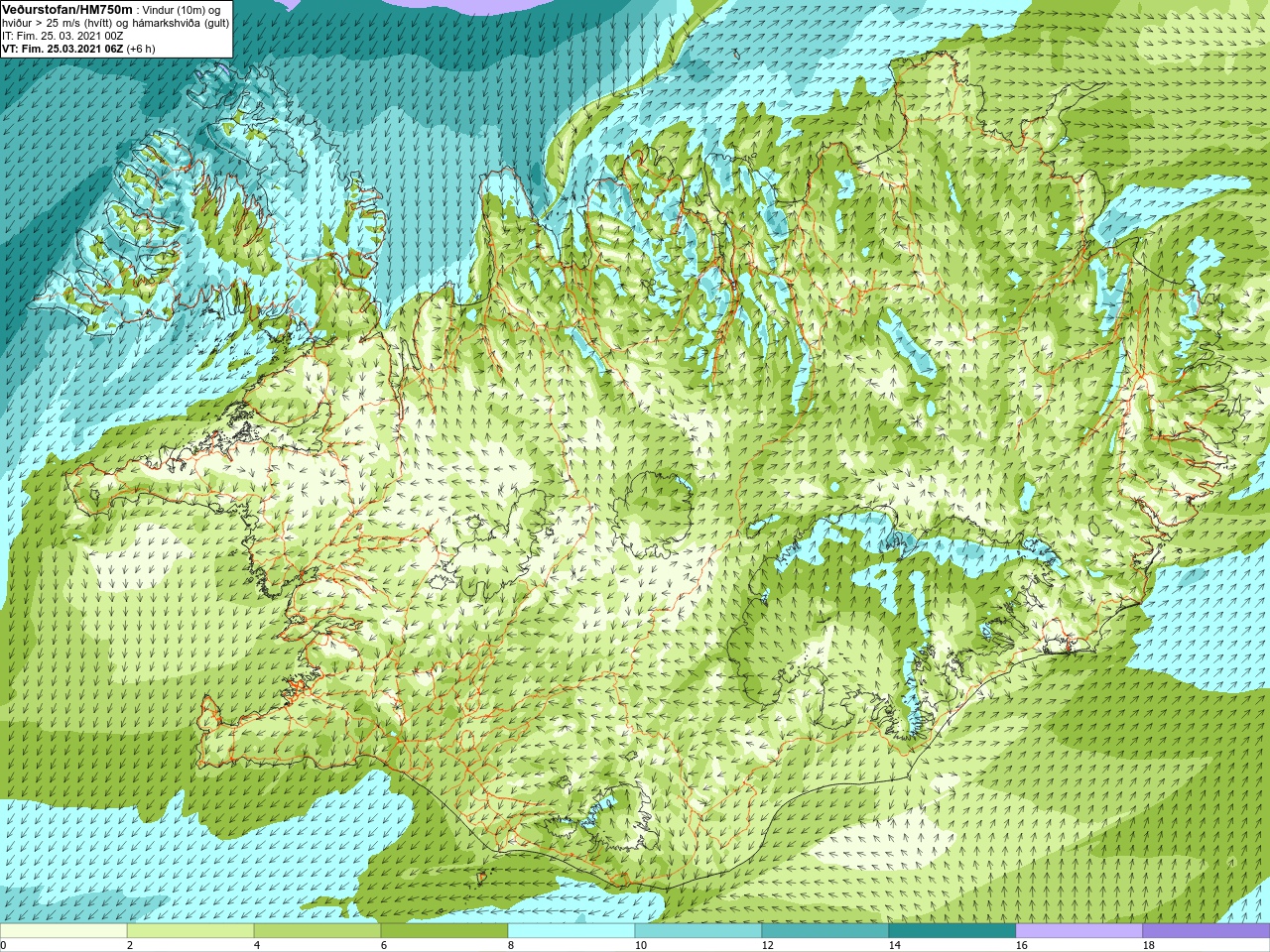The image size is (1270, 952).
Task: Click the medium green 4–6 m/s legend swatch
Action: pos(317,931)
